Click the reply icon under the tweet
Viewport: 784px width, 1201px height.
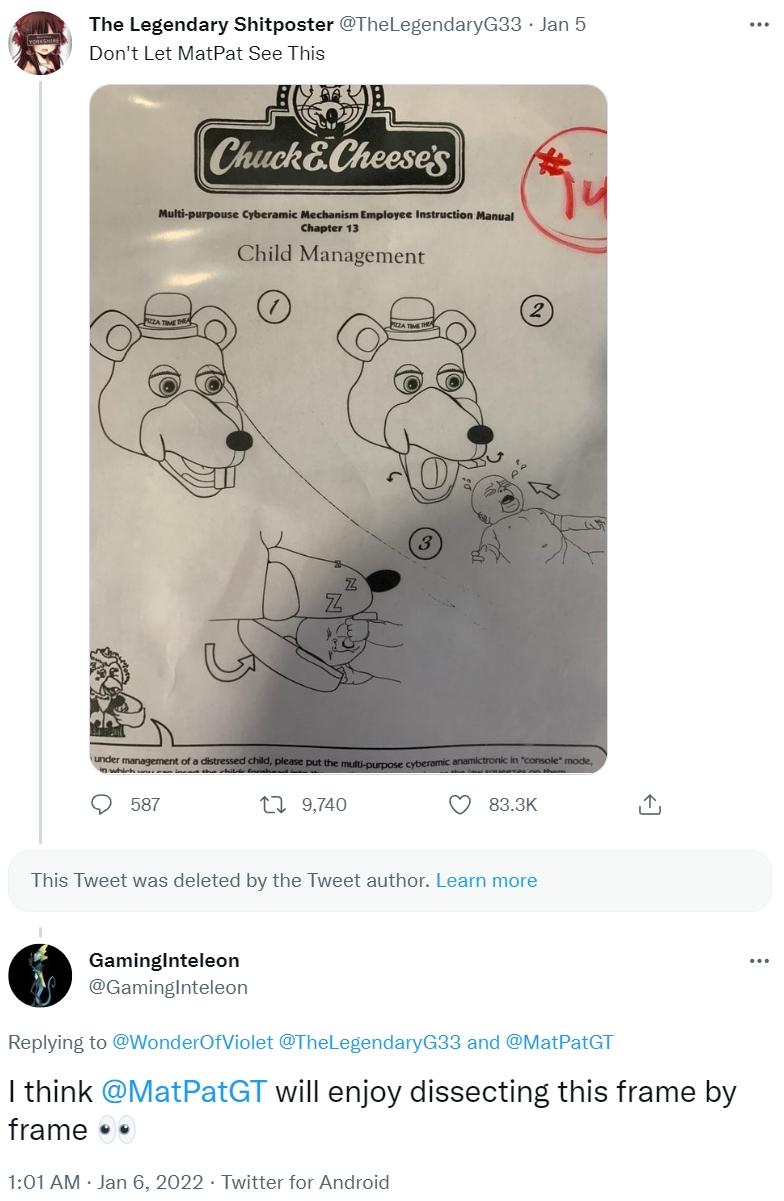click(x=104, y=804)
